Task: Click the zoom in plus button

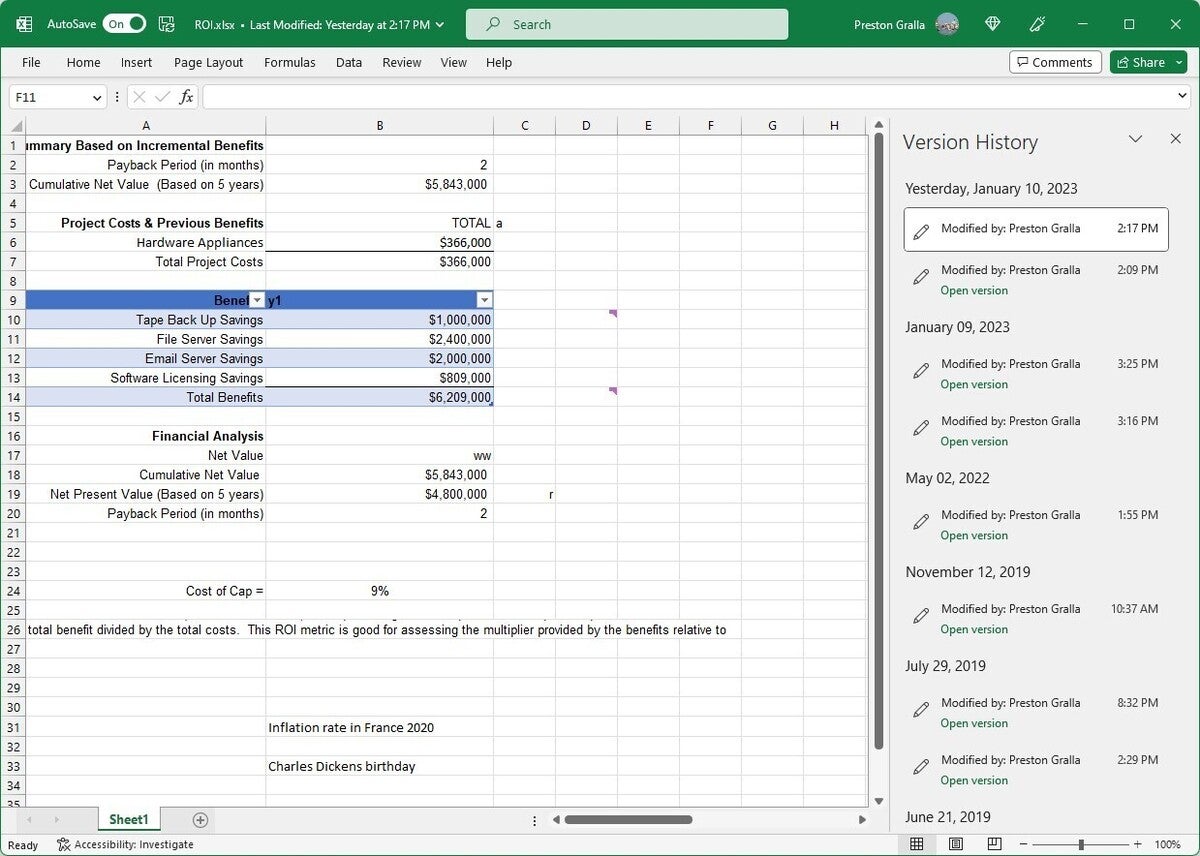Action: [x=1137, y=845]
